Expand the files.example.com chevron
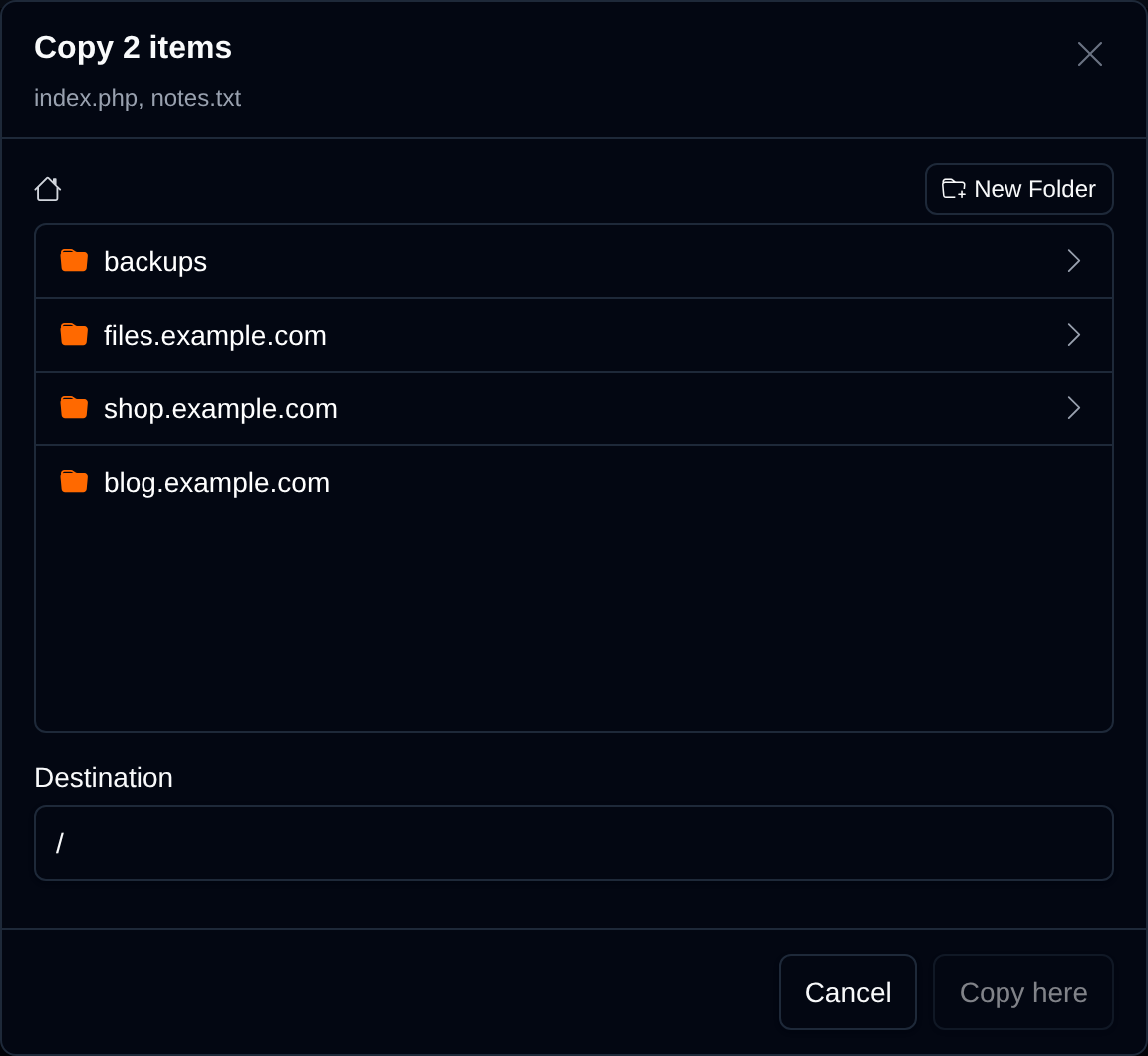This screenshot has height=1056, width=1148. click(1073, 335)
